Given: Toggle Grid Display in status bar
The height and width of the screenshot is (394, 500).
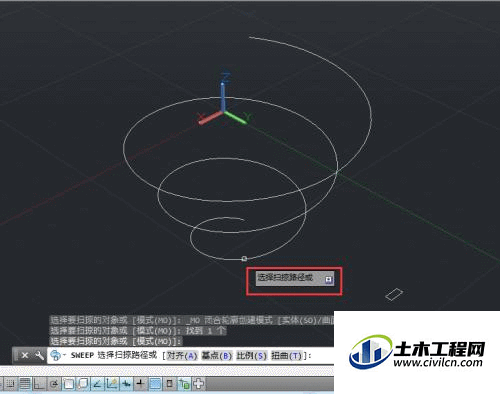Looking at the screenshot, I should (x=25, y=384).
